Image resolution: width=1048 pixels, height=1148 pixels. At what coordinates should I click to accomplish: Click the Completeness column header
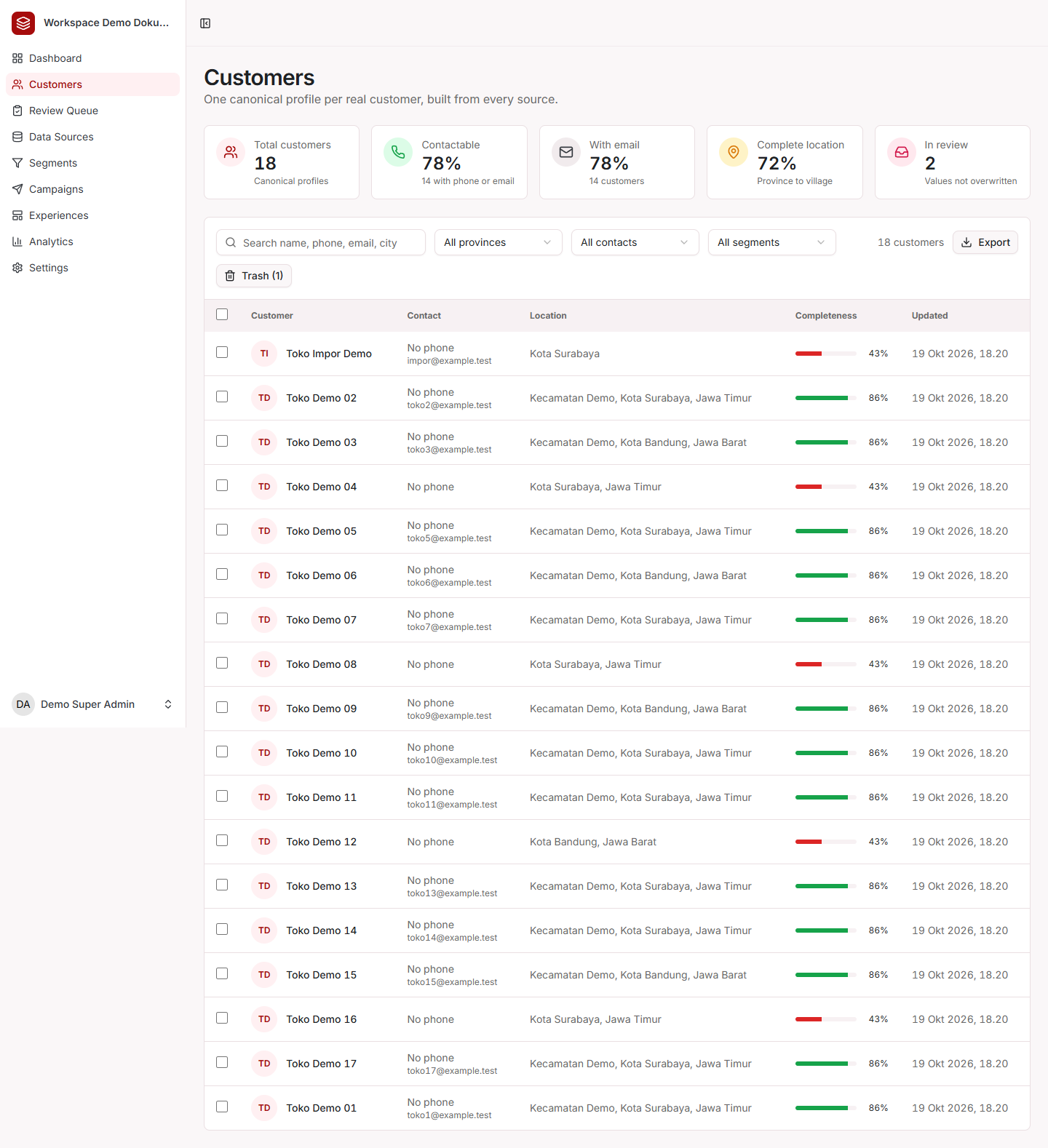826,316
